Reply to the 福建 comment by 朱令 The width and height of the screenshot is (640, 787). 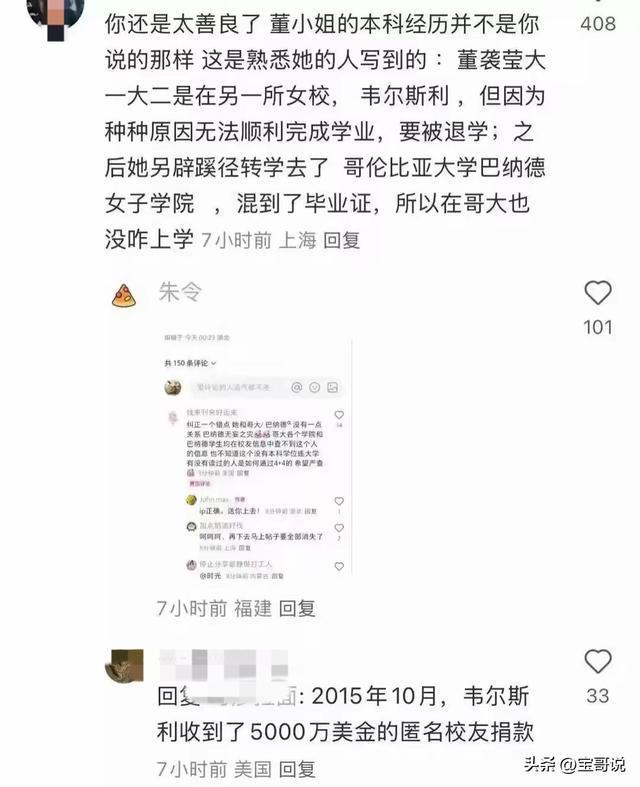pyautogui.click(x=297, y=608)
